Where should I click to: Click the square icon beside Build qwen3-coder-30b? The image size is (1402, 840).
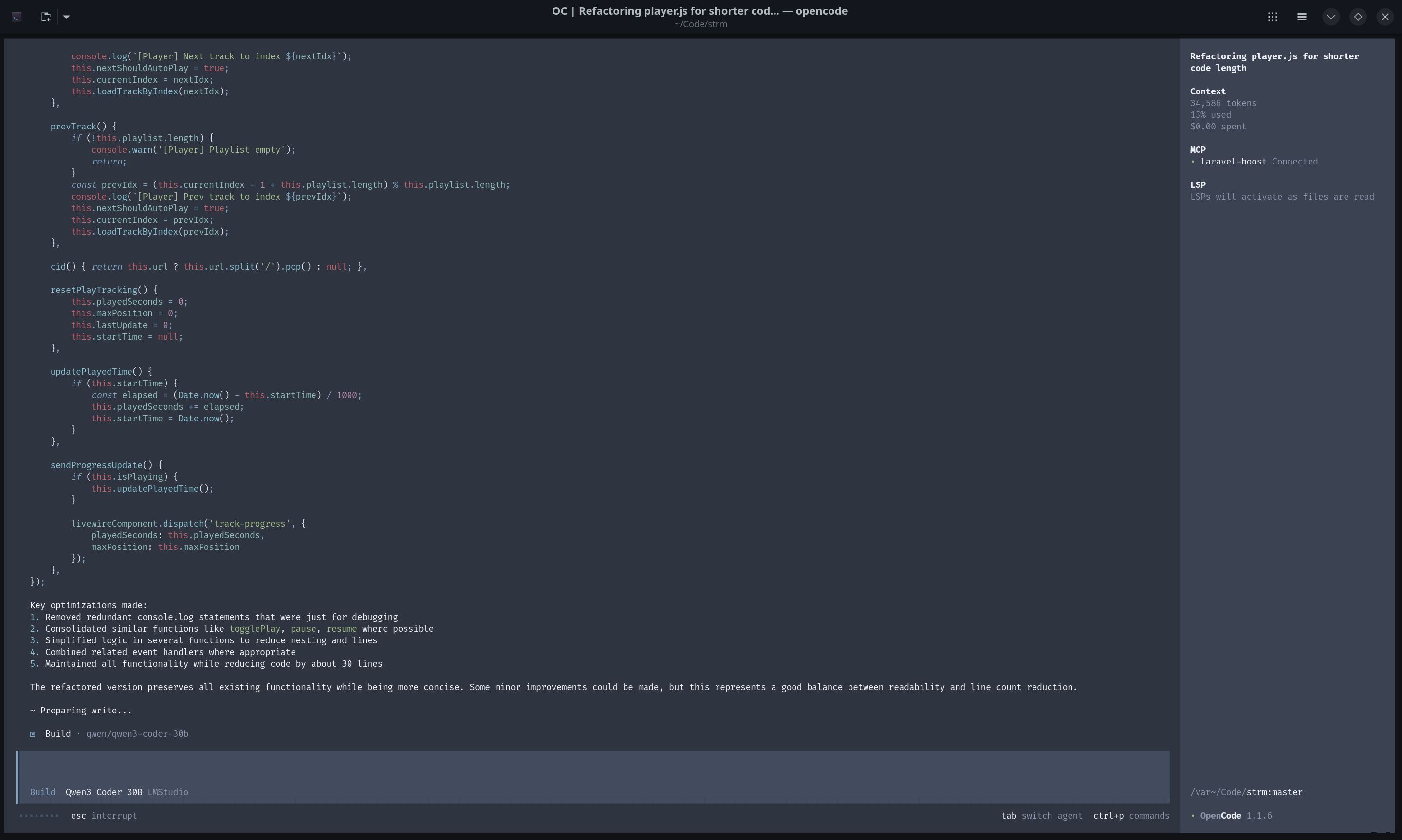click(x=33, y=734)
